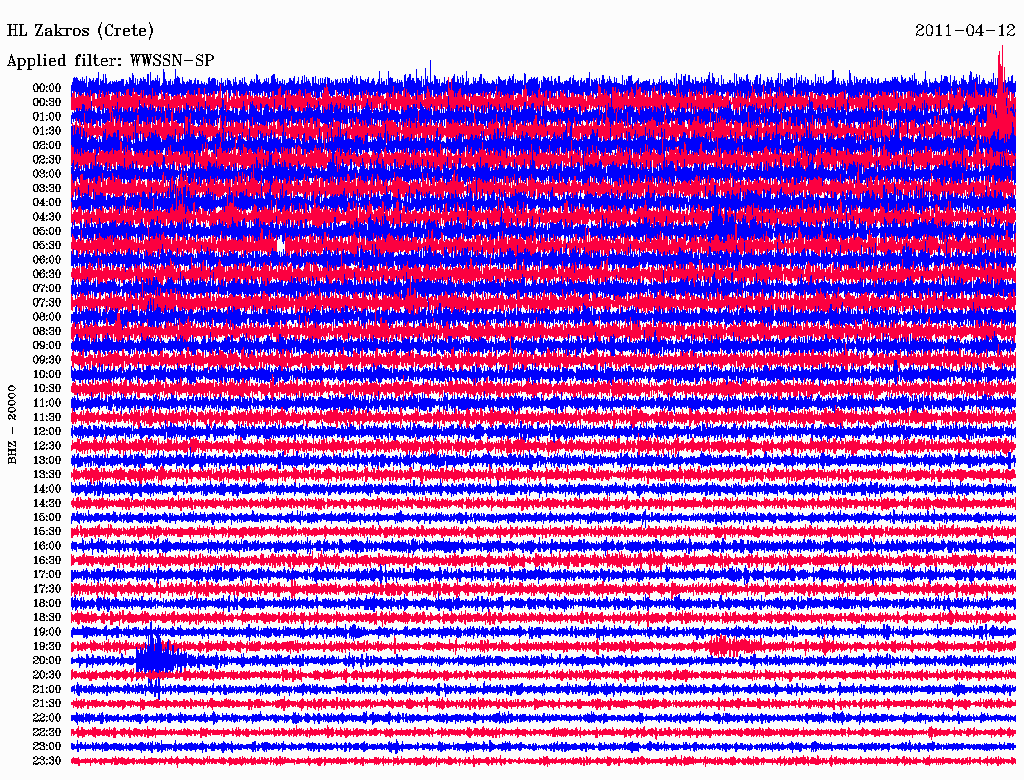Select the 14:30 time label
The width and height of the screenshot is (1024, 780).
coord(47,503)
